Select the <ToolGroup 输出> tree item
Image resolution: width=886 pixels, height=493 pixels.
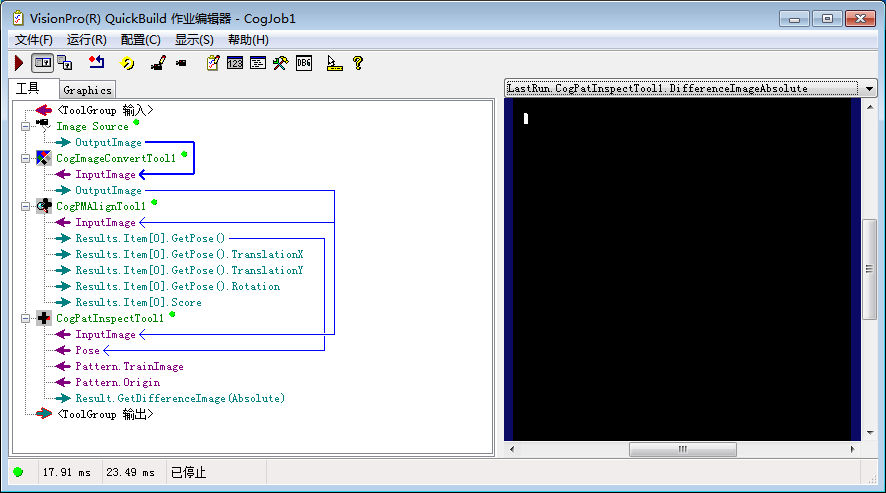click(x=105, y=414)
